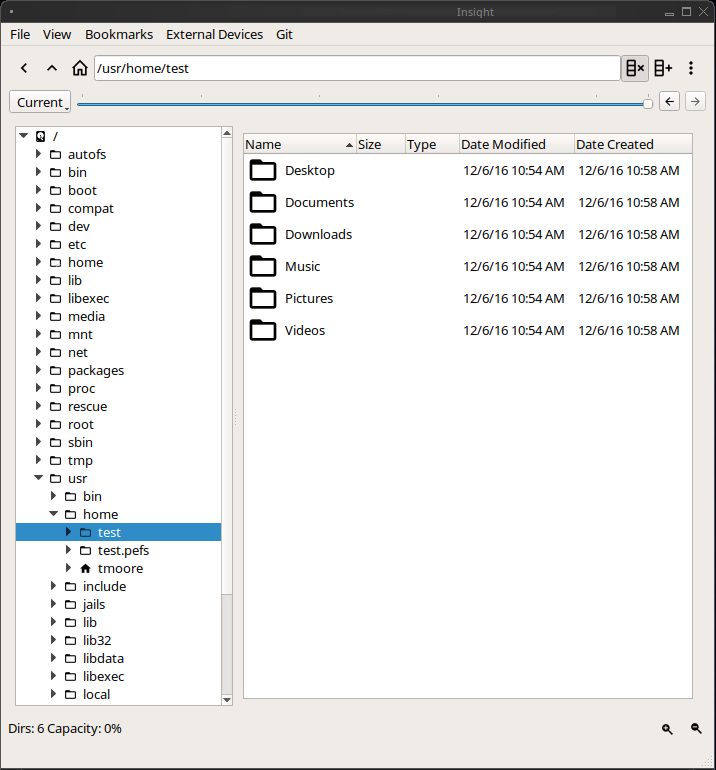Select test.pefs in the directory tree
This screenshot has height=770, width=716.
123,550
